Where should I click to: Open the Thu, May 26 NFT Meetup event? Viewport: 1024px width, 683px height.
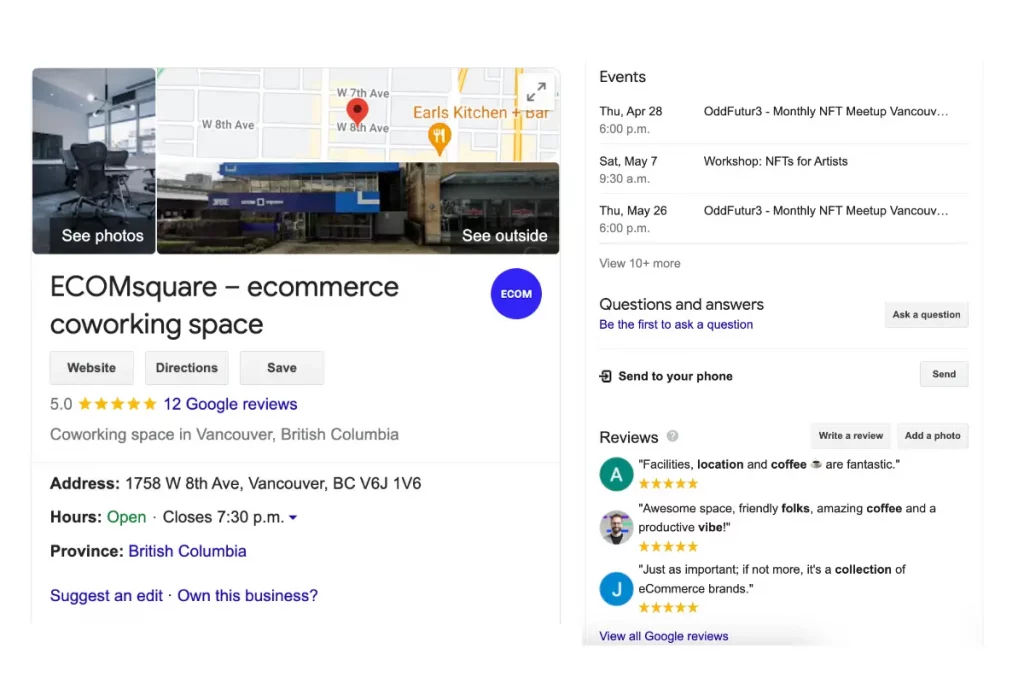[x=783, y=219]
